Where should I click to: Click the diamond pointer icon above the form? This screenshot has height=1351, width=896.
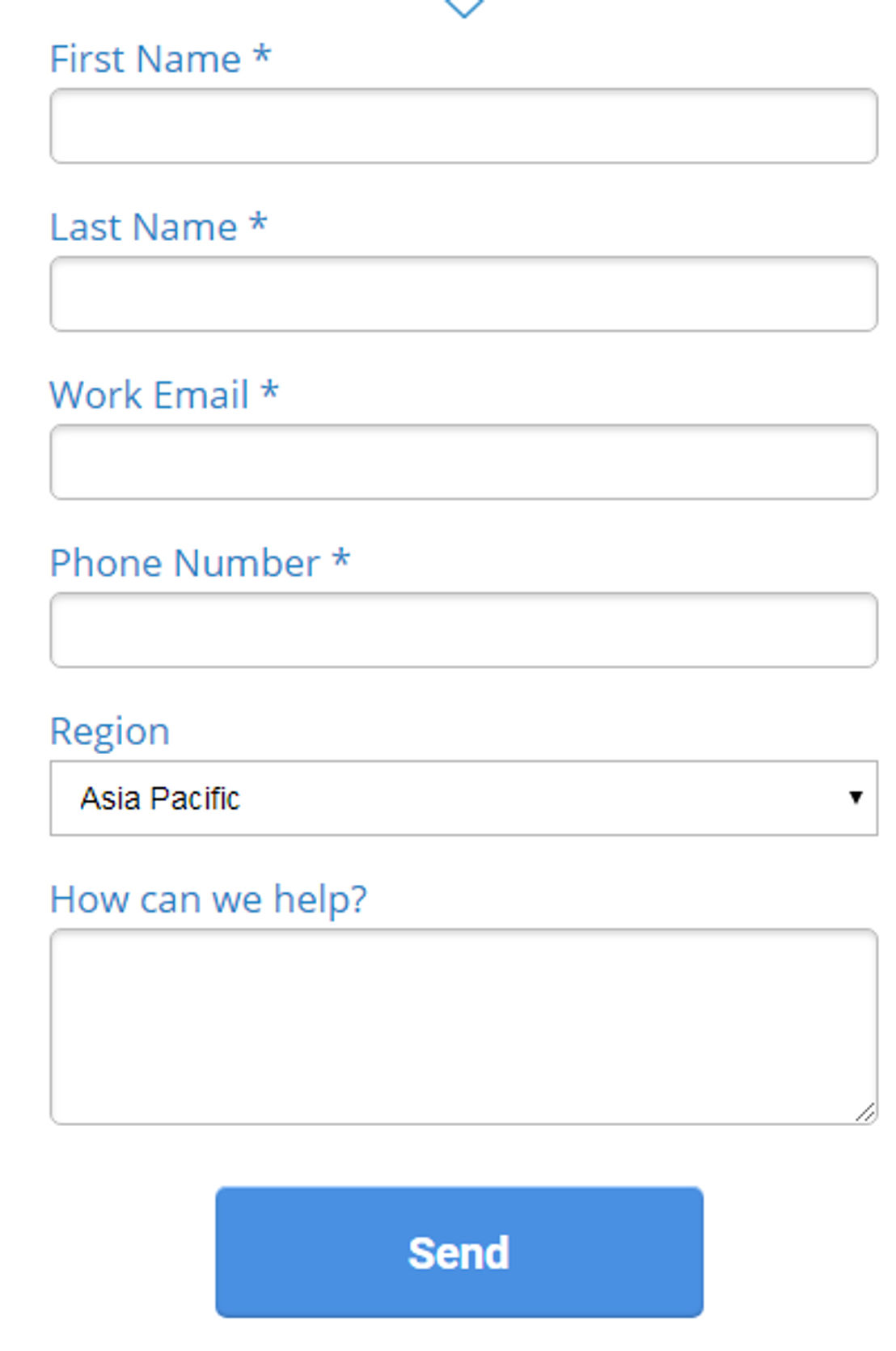pos(464,8)
